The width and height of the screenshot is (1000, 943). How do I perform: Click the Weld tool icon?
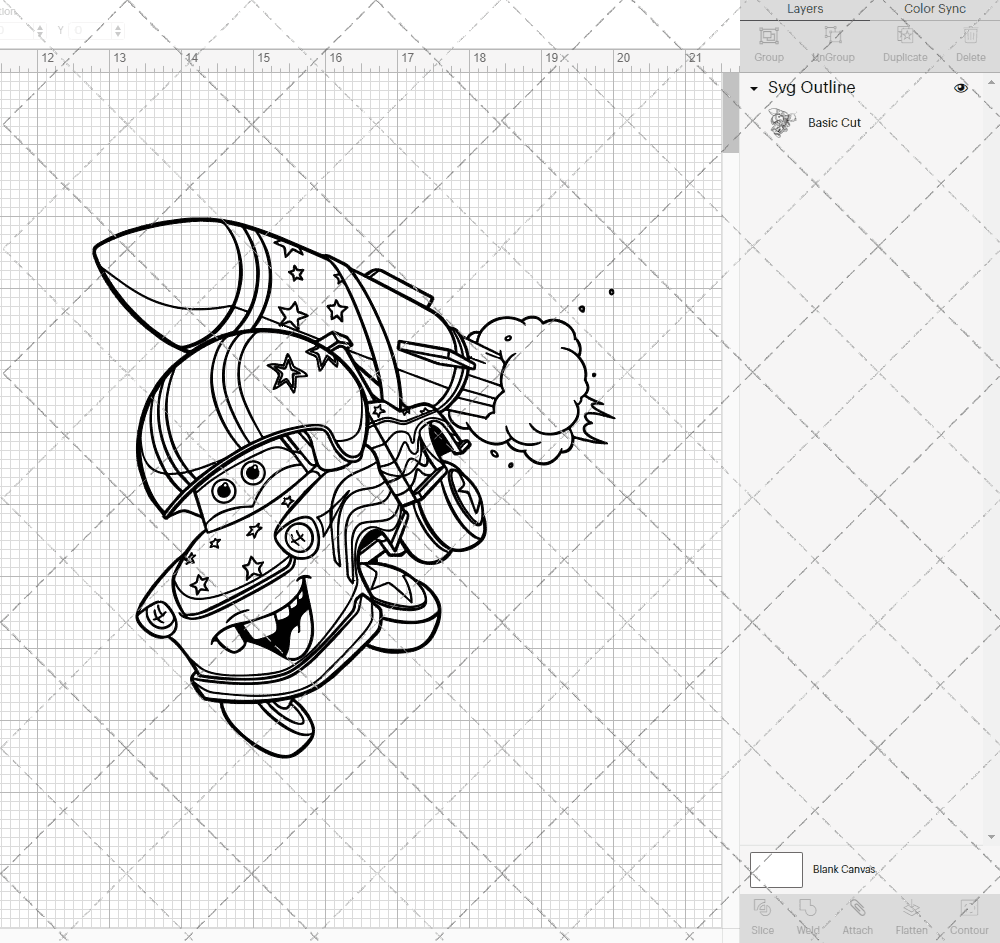coord(807,908)
